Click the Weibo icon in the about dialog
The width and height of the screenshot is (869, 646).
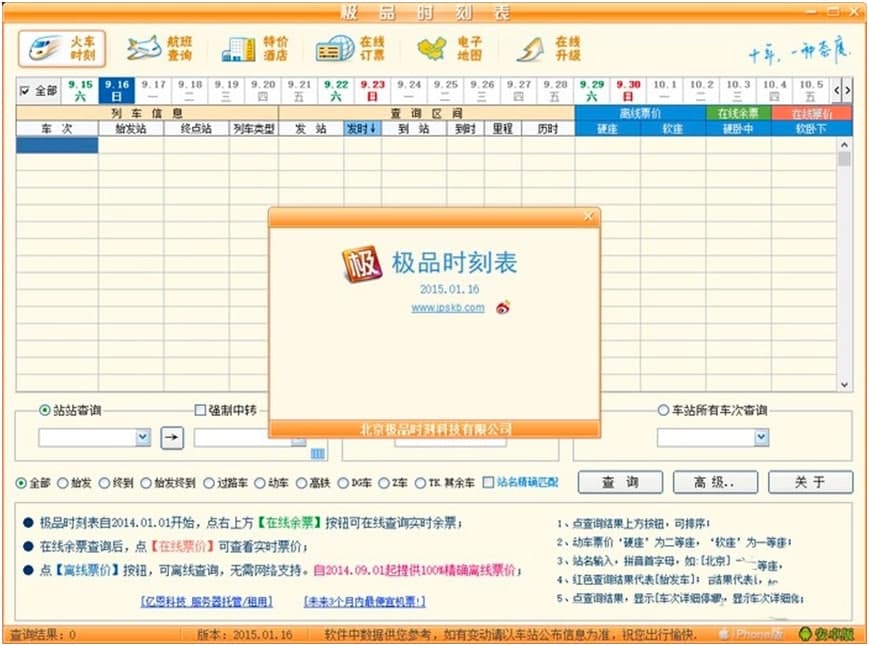[x=503, y=306]
